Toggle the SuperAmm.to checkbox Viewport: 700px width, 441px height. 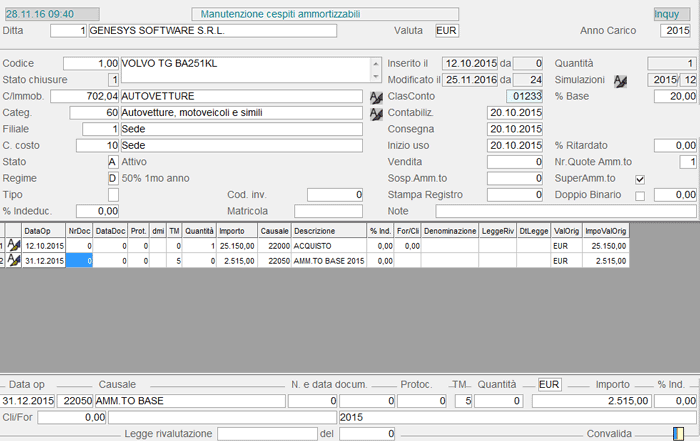click(x=640, y=179)
